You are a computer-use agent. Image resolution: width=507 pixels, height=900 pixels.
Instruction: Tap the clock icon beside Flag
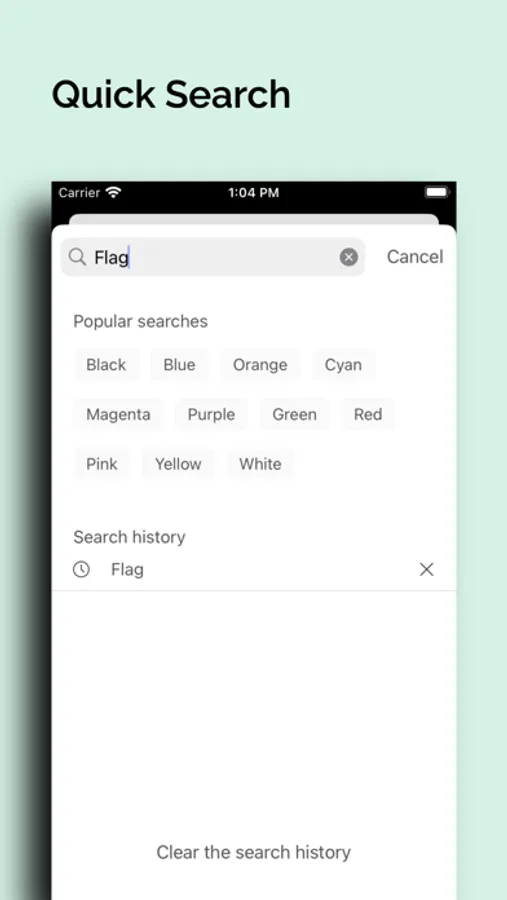coord(82,569)
